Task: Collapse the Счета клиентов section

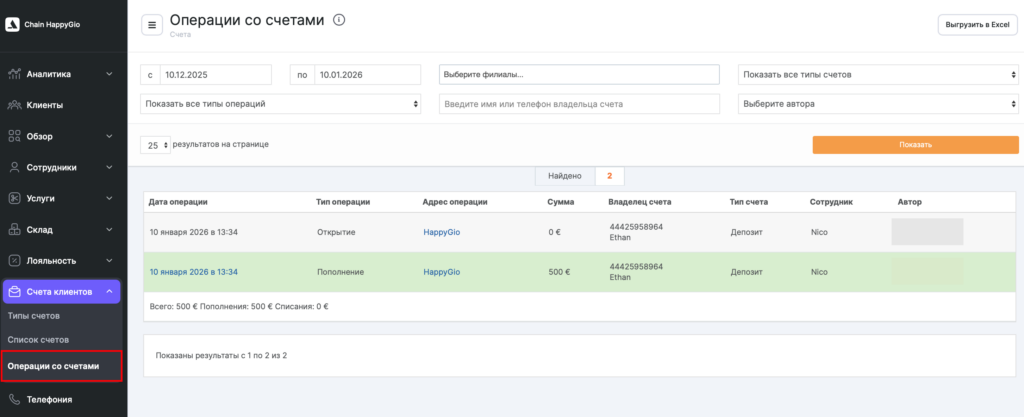Action: coord(109,292)
